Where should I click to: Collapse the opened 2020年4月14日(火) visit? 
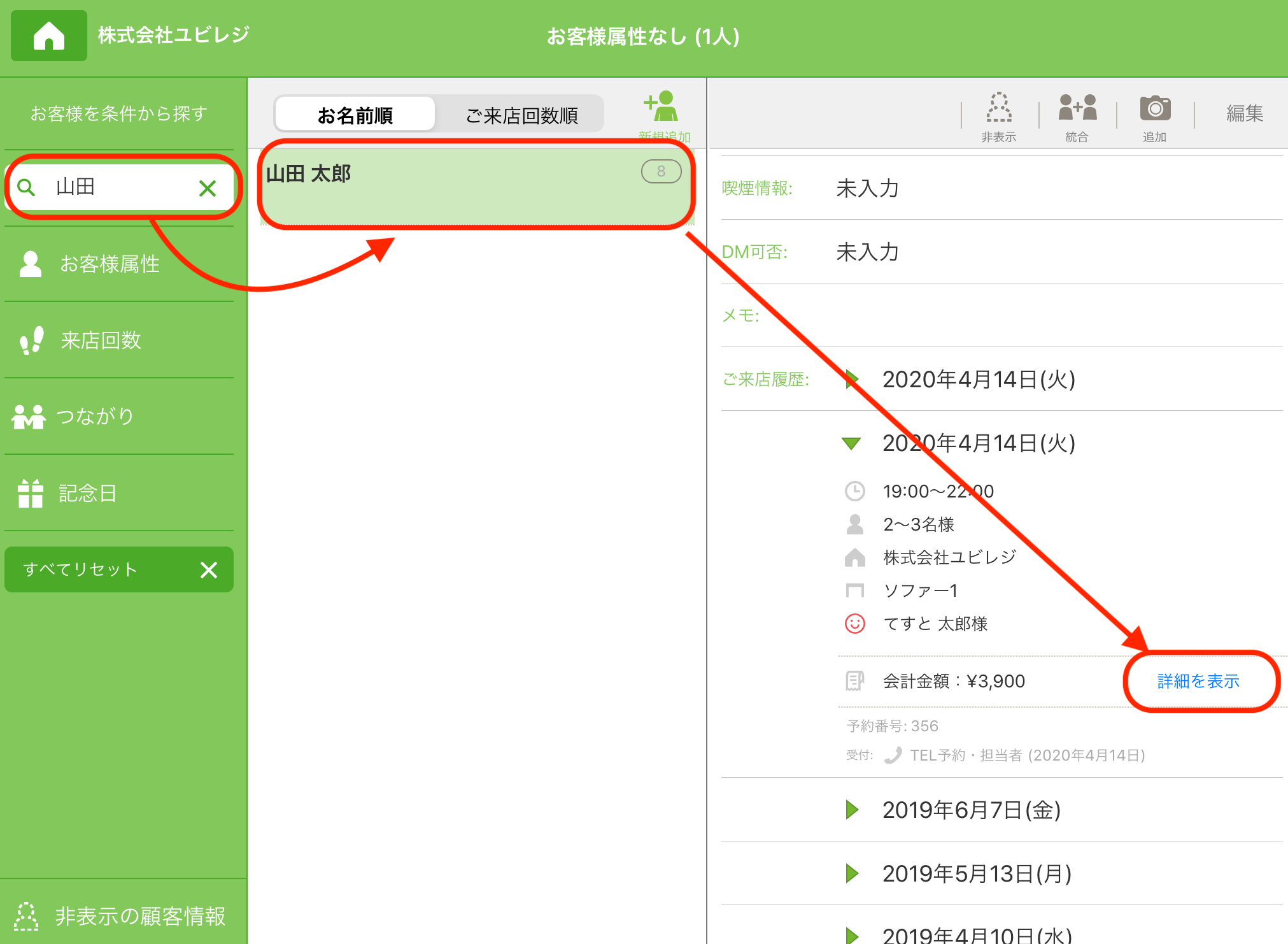(851, 443)
